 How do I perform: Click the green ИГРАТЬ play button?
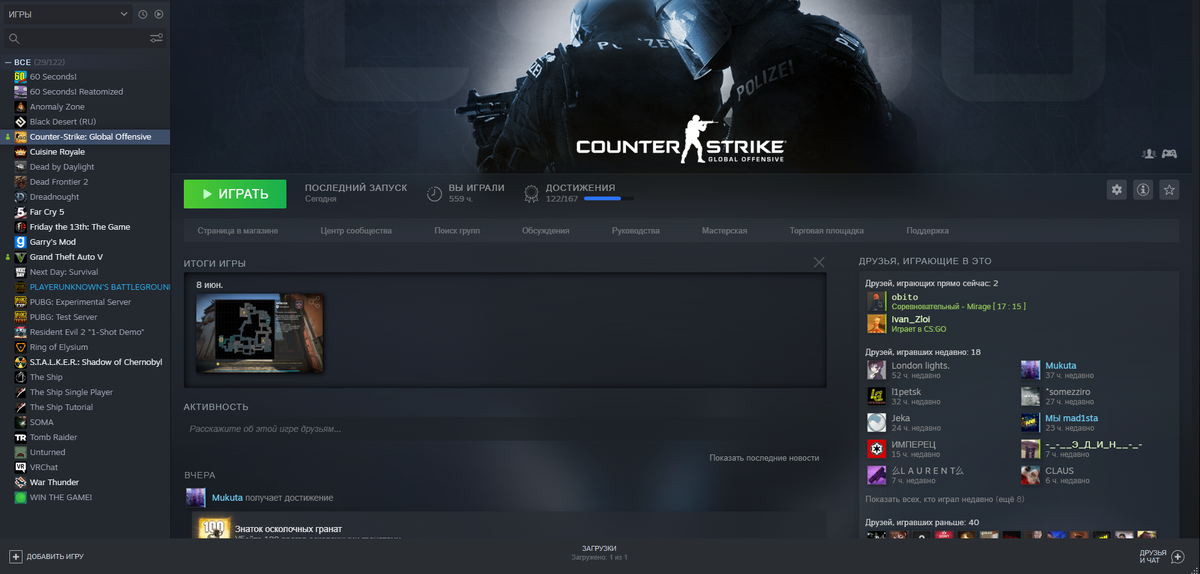point(235,194)
